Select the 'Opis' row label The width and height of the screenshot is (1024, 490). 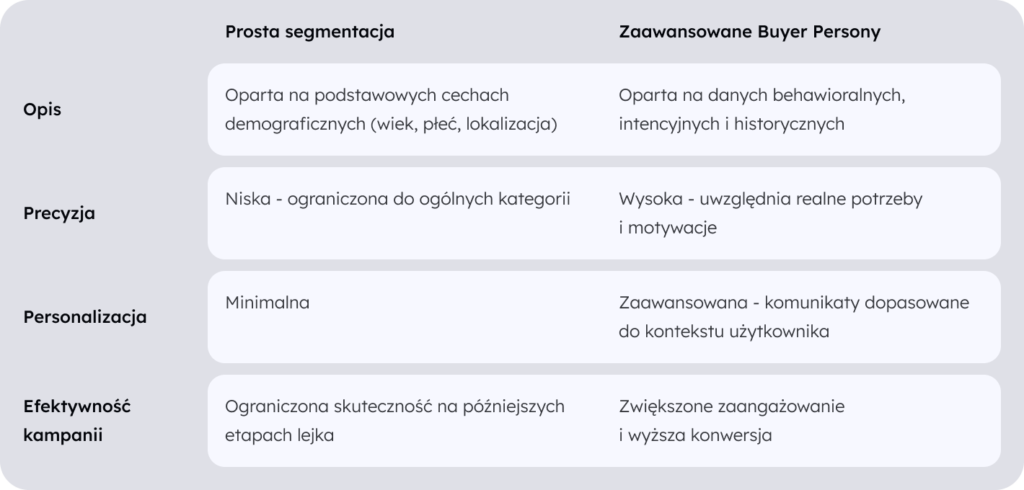[42, 110]
